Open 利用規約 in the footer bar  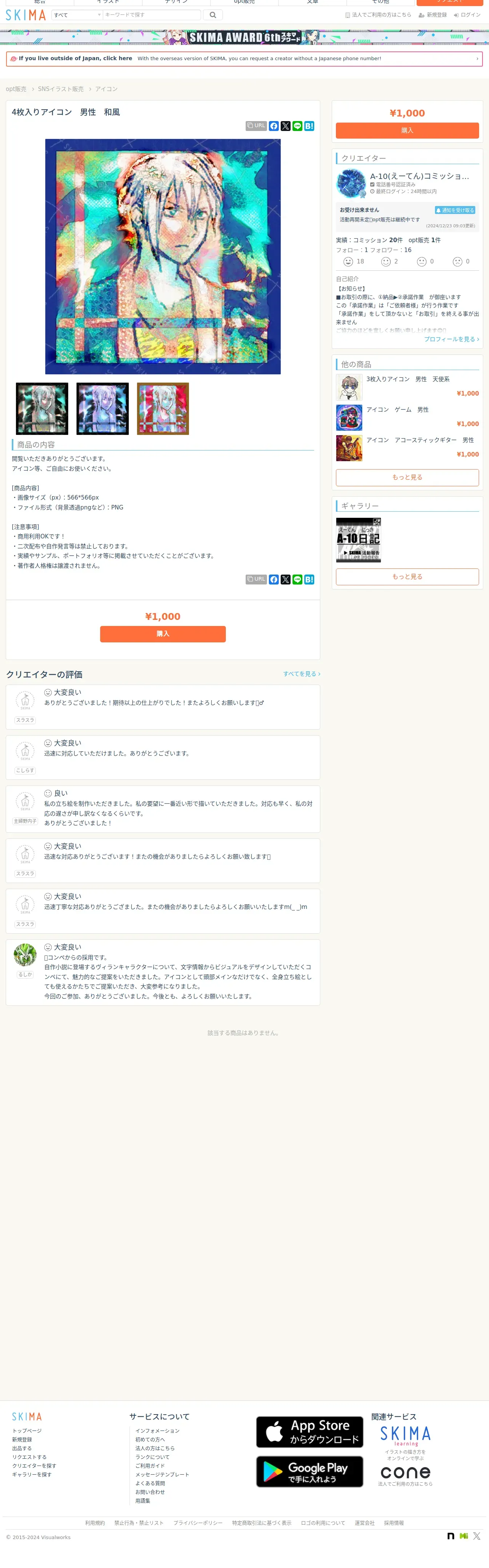tap(95, 1523)
